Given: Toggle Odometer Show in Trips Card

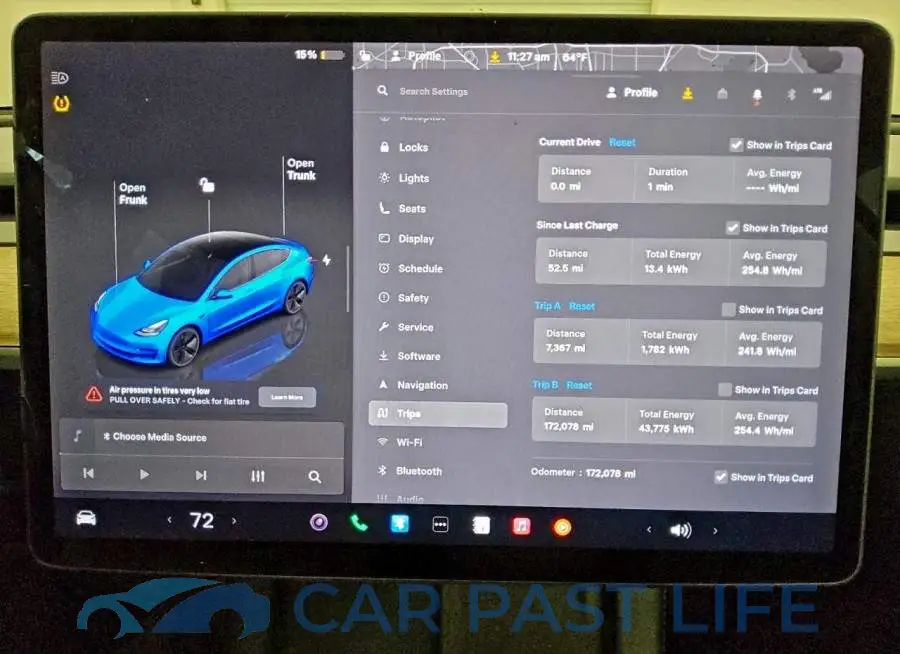Looking at the screenshot, I should 721,477.
